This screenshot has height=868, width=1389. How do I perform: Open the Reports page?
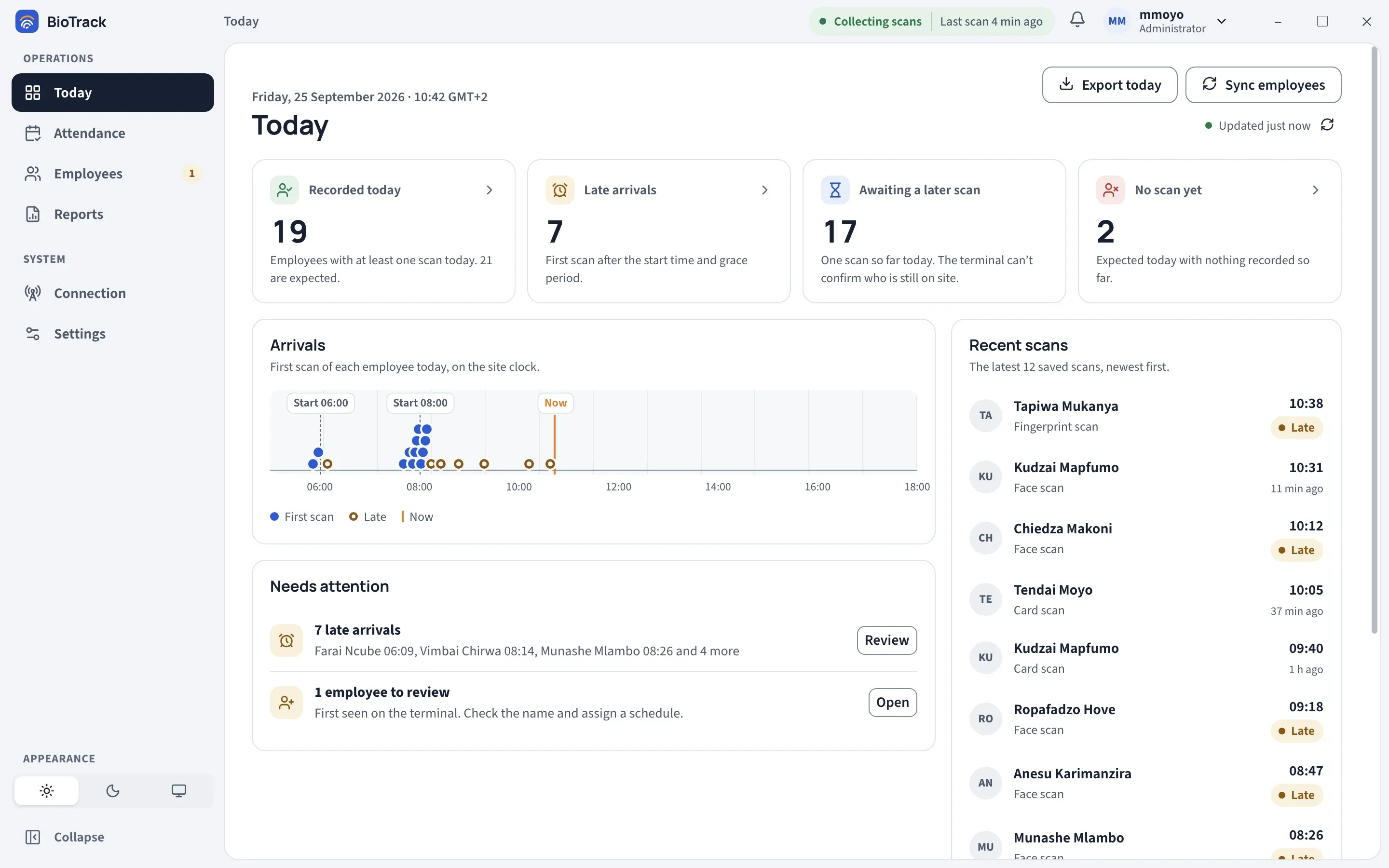pyautogui.click(x=112, y=214)
